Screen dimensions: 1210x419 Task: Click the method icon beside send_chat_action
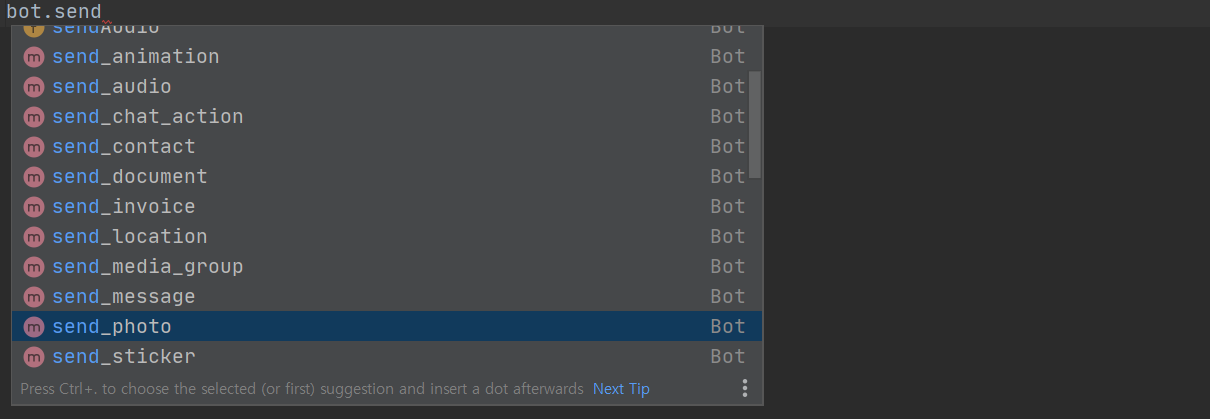(34, 117)
